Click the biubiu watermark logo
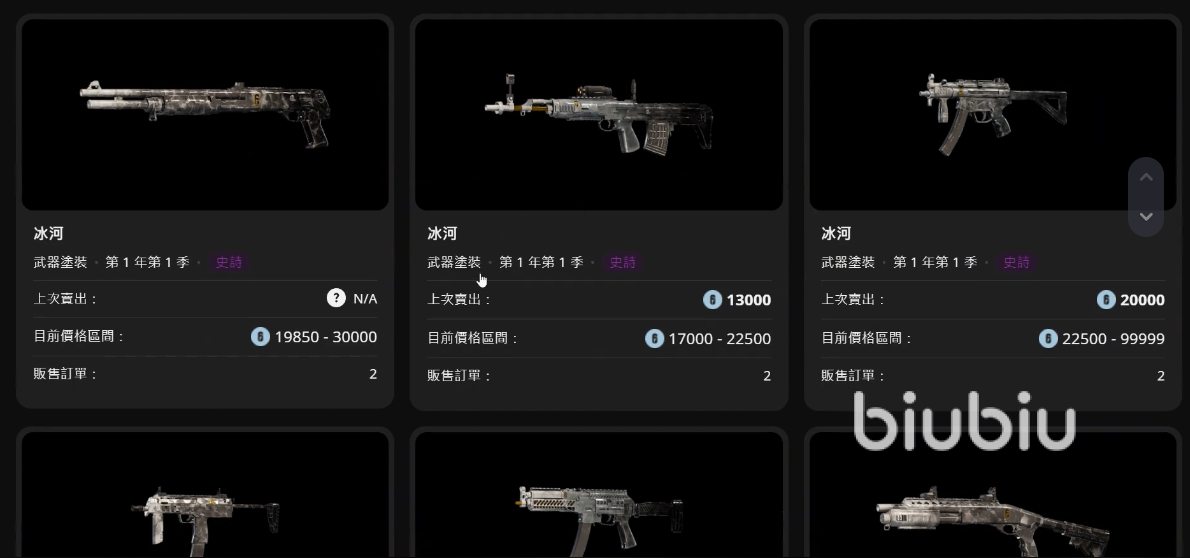Screen dimensions: 1190x558 tap(964, 421)
